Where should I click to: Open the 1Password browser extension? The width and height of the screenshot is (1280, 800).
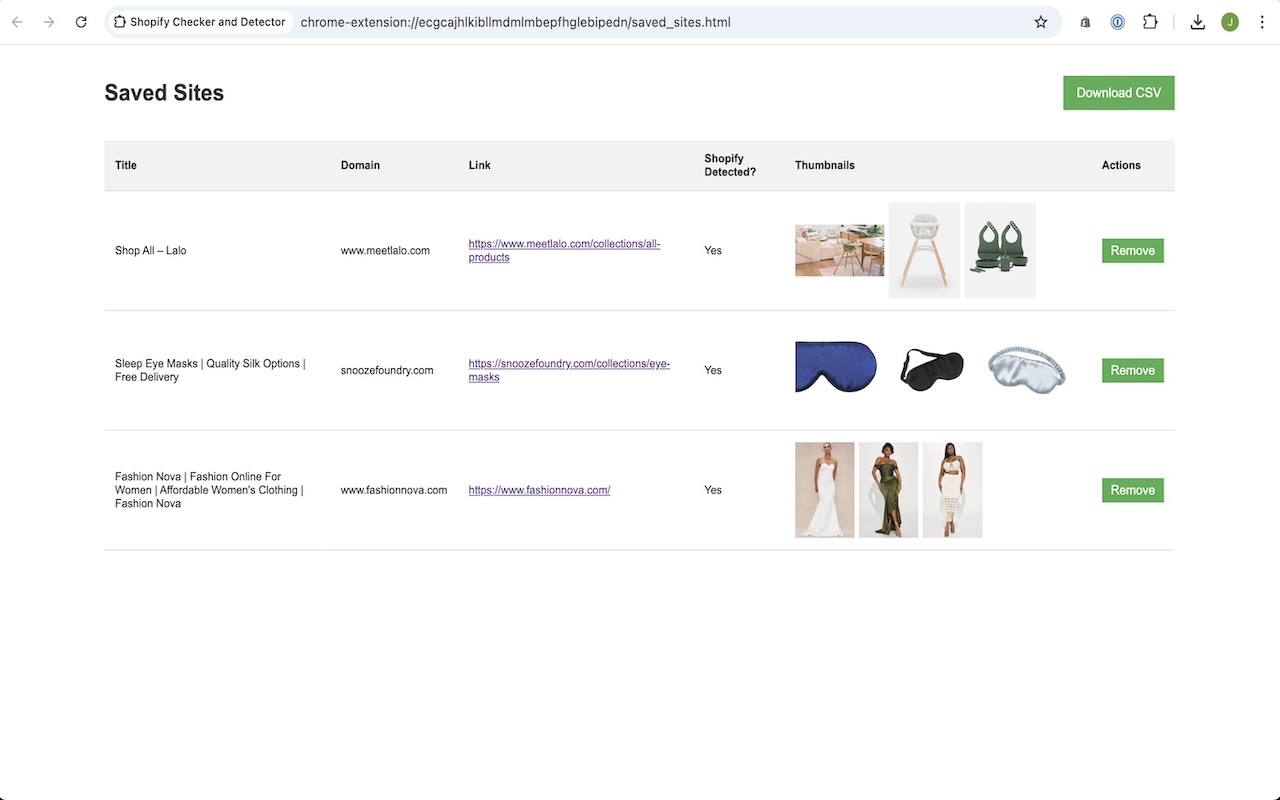[x=1117, y=21]
